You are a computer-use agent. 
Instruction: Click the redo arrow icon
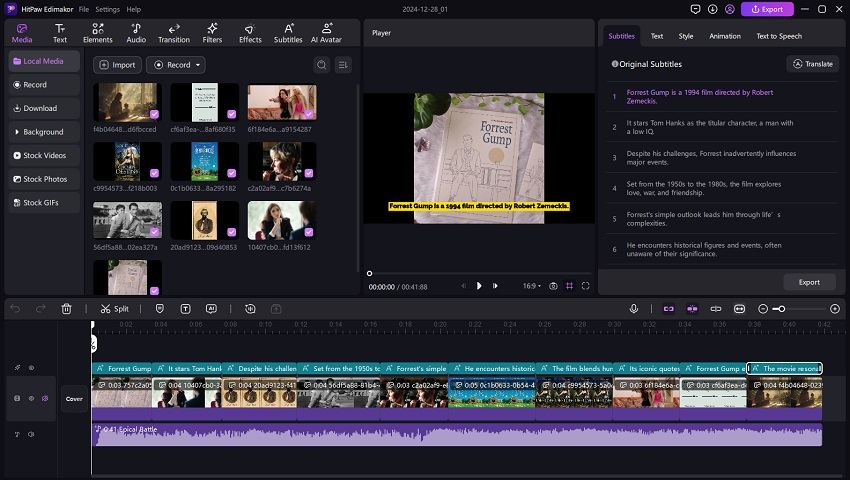tap(41, 309)
